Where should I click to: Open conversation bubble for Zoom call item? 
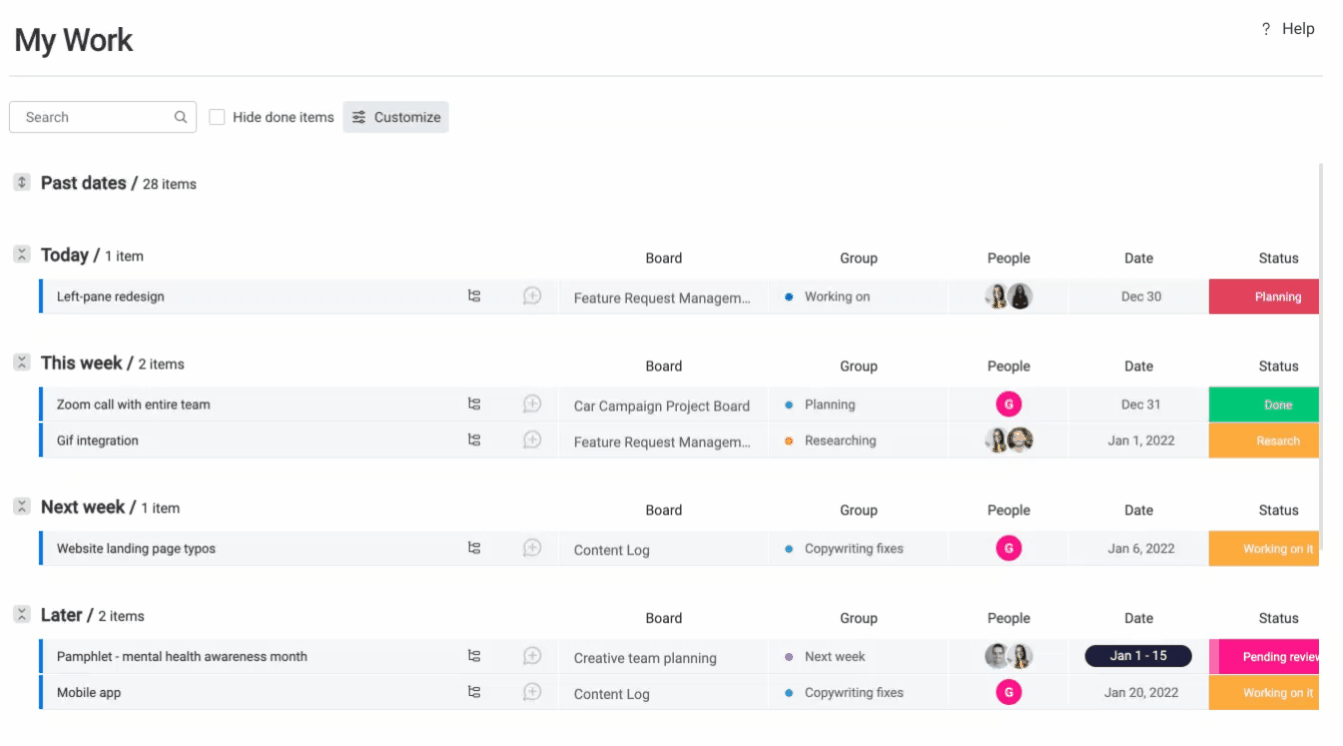coord(532,404)
